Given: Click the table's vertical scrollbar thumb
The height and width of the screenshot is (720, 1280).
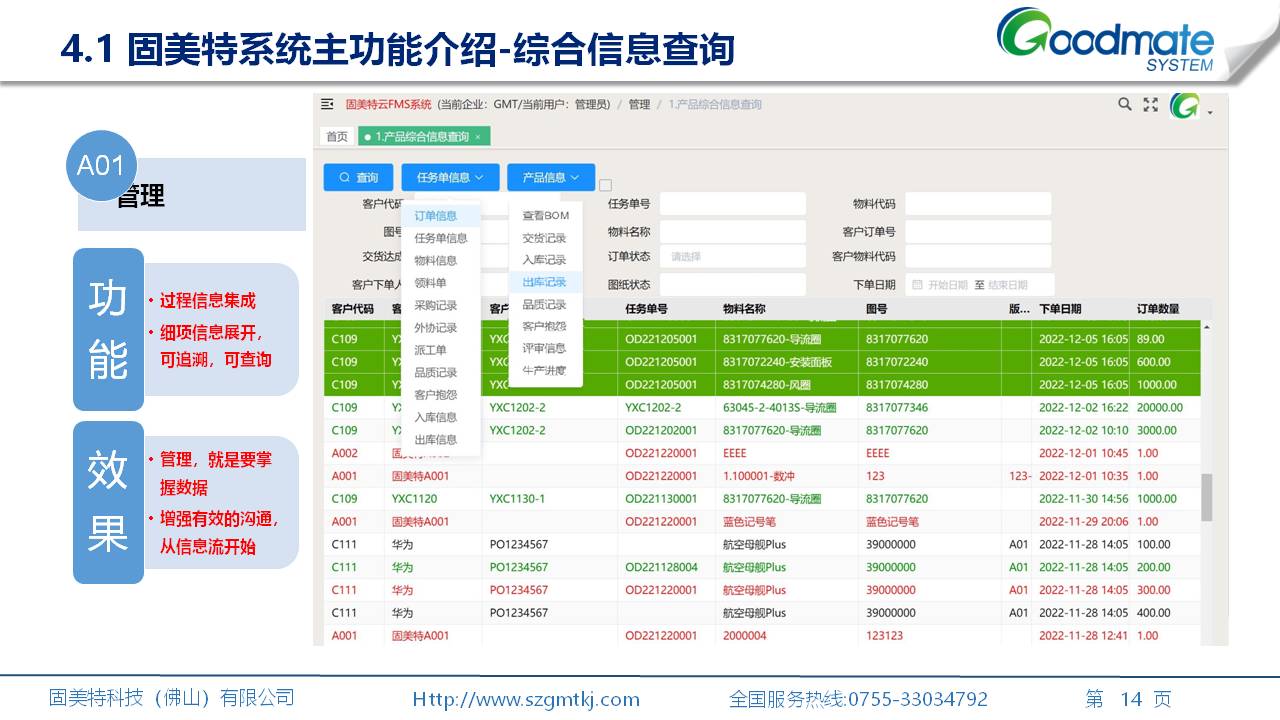Looking at the screenshot, I should point(1206,497).
